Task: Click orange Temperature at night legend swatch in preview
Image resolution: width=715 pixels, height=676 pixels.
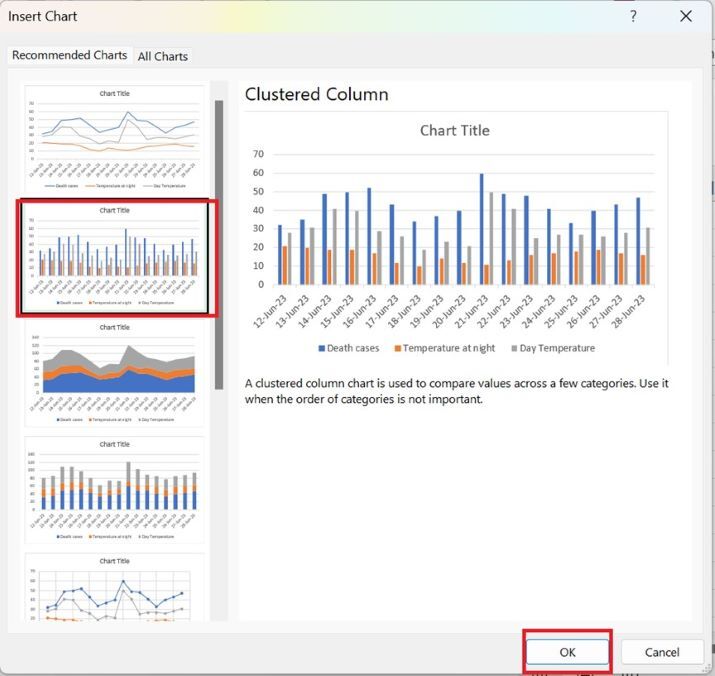Action: coord(397,348)
